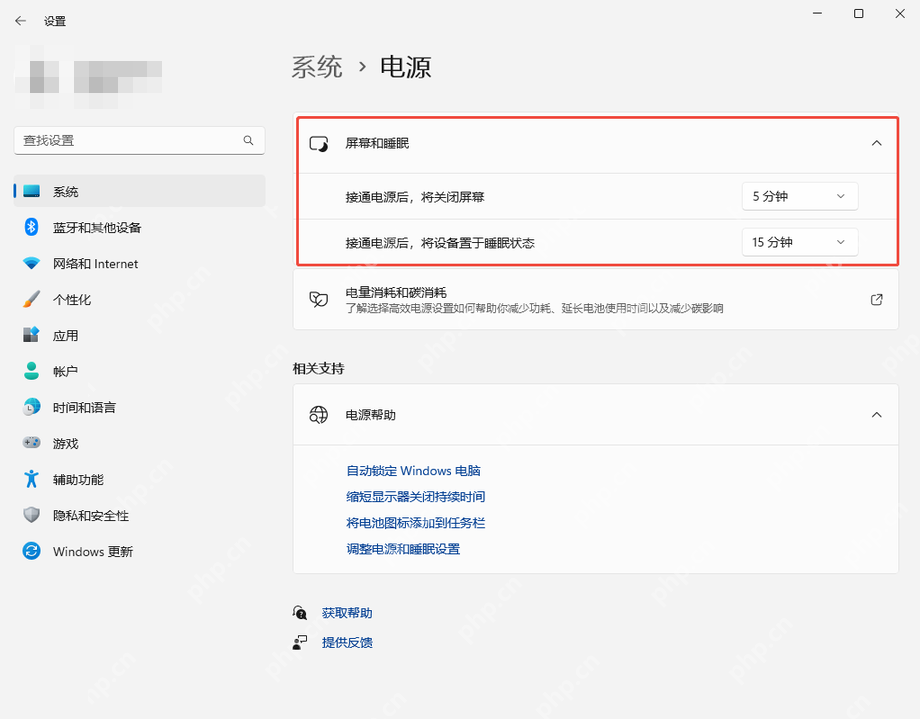
Task: Open Windows 更新 settings page
Action: click(x=140, y=551)
